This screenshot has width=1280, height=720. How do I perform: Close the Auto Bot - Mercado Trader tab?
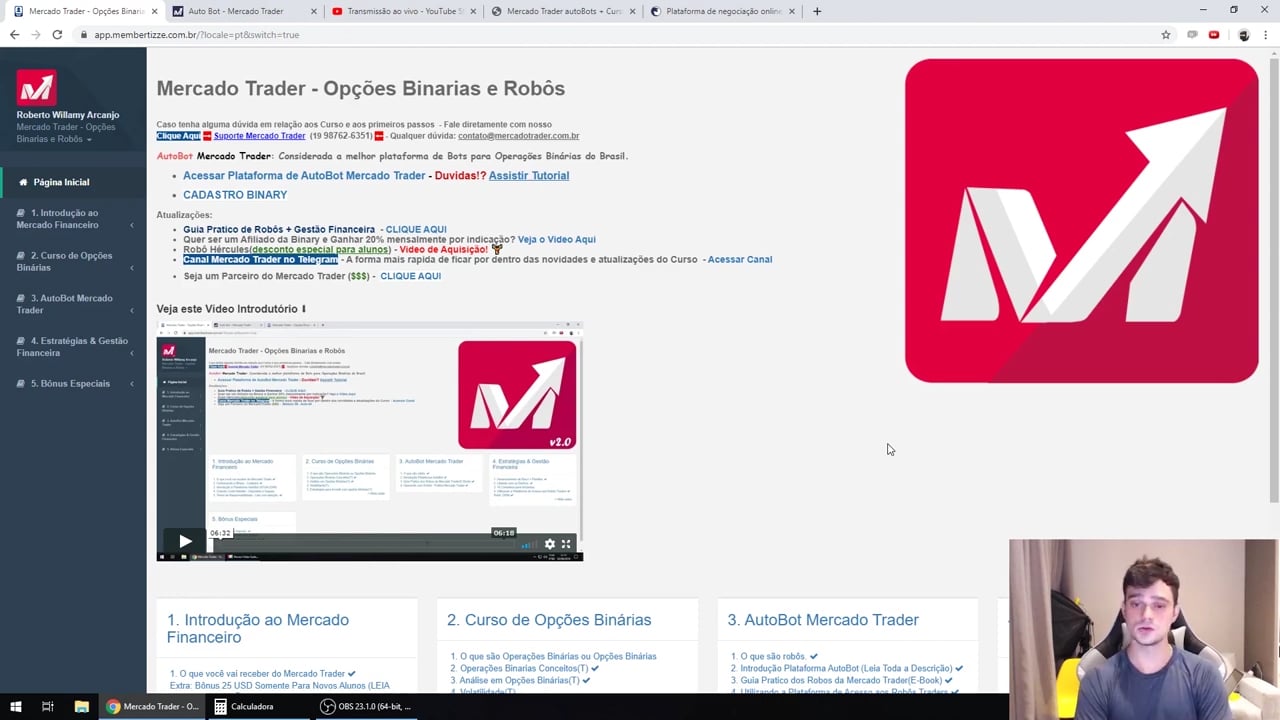coord(313,11)
